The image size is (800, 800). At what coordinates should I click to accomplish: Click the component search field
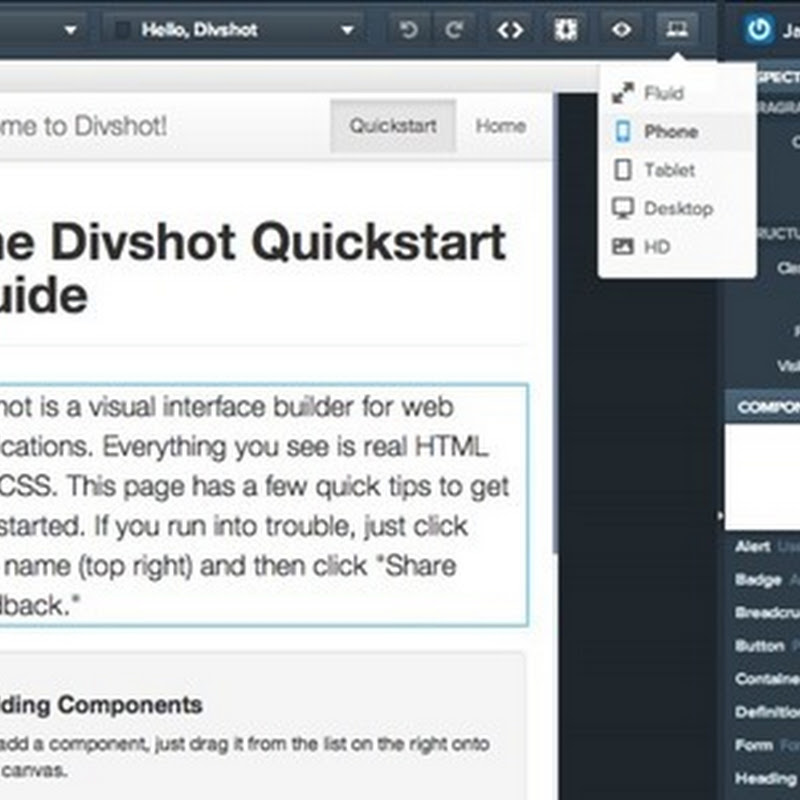[763, 476]
